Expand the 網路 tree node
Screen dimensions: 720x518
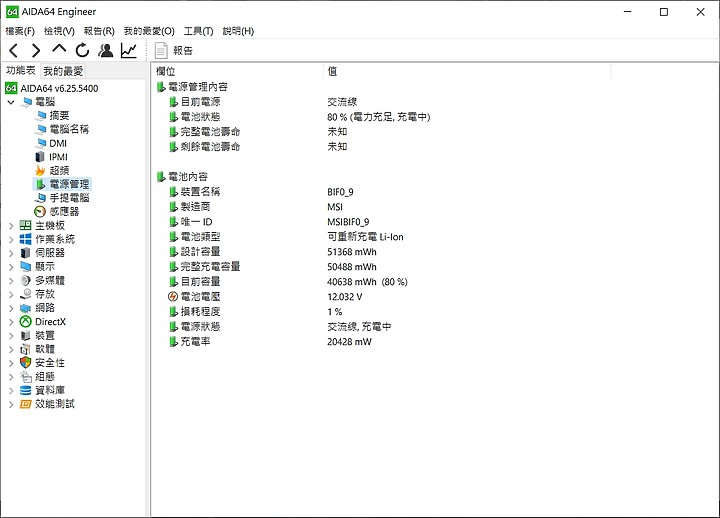pyautogui.click(x=11, y=308)
